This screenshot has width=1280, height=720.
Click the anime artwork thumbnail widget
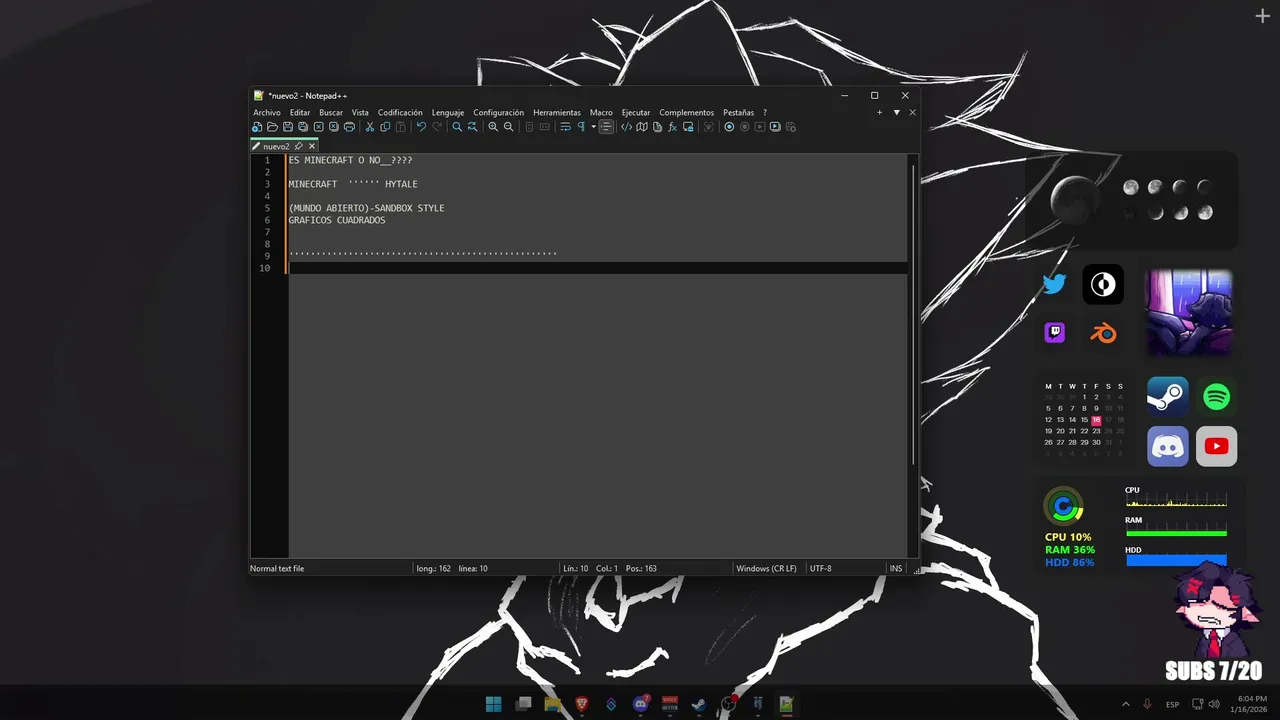click(1189, 311)
